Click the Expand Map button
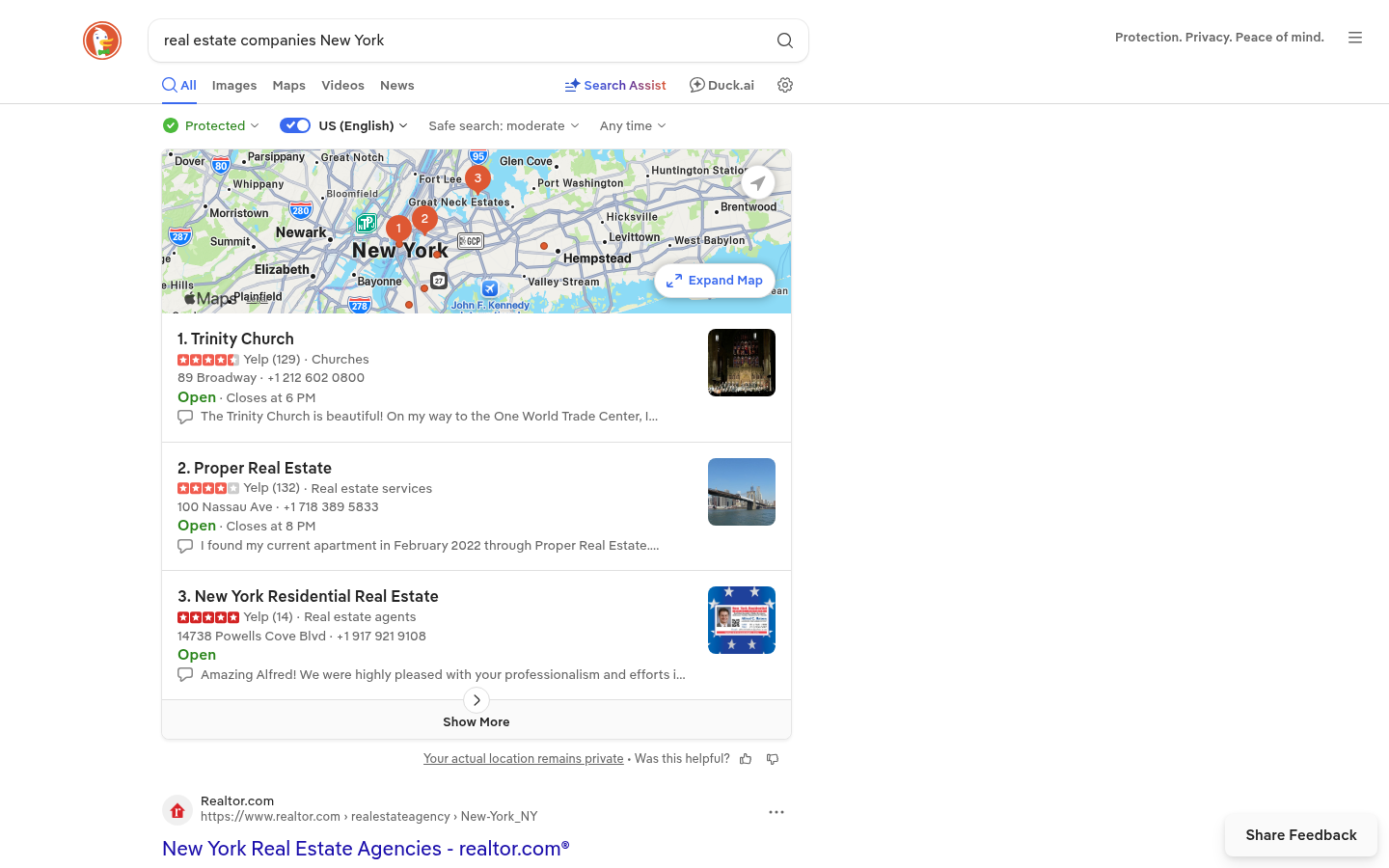 point(715,281)
